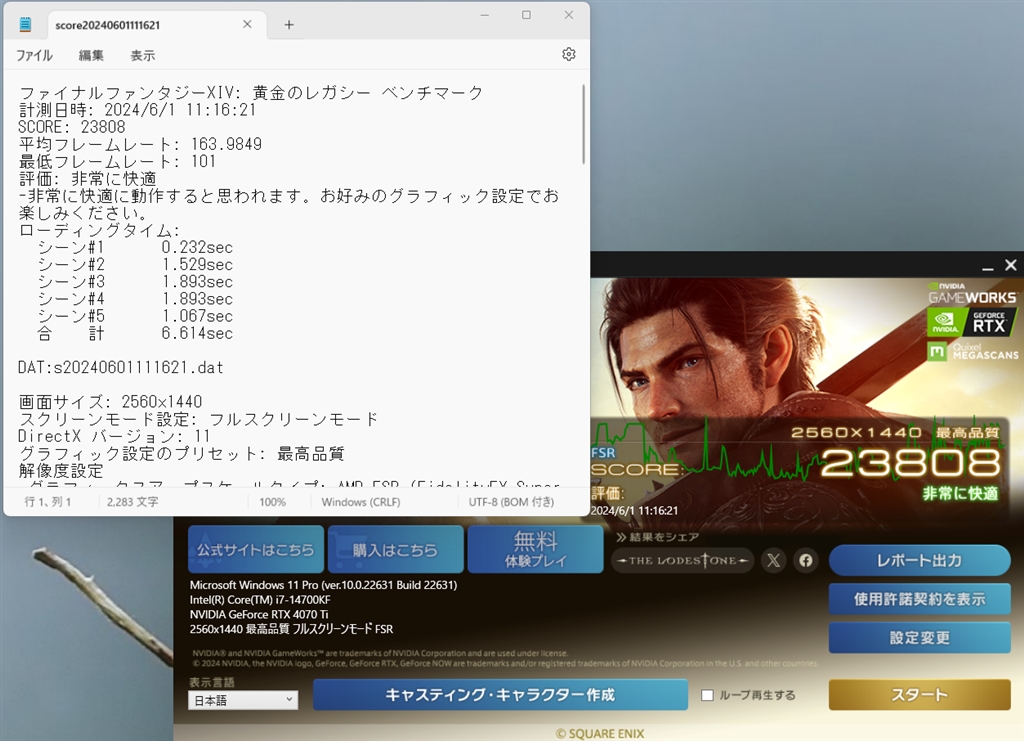1024x741 pixels.
Task: Click the シーン#1 0.232sec row
Action: [x=135, y=247]
